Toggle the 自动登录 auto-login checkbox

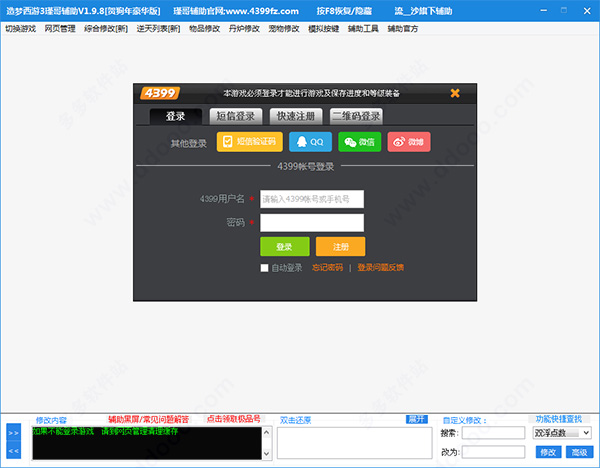pyautogui.click(x=264, y=268)
